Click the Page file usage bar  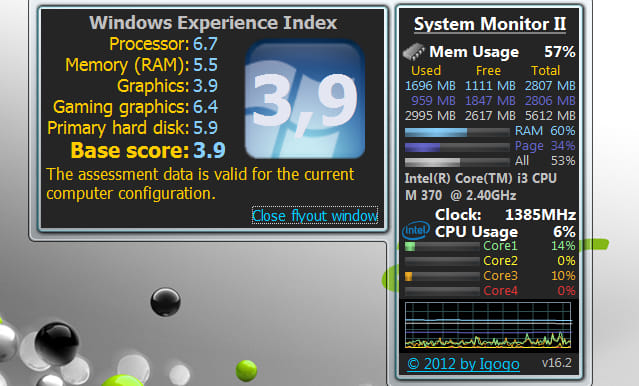click(x=457, y=147)
